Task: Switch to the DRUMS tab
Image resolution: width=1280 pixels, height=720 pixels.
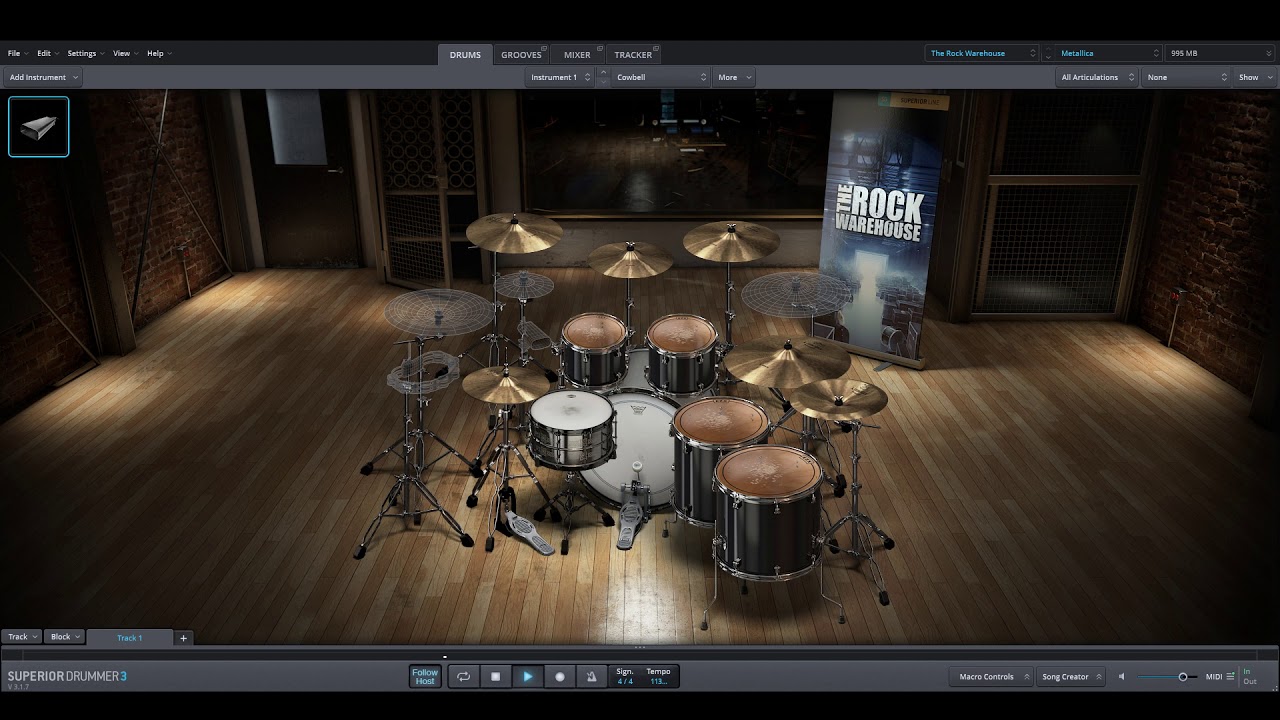Action: [465, 55]
